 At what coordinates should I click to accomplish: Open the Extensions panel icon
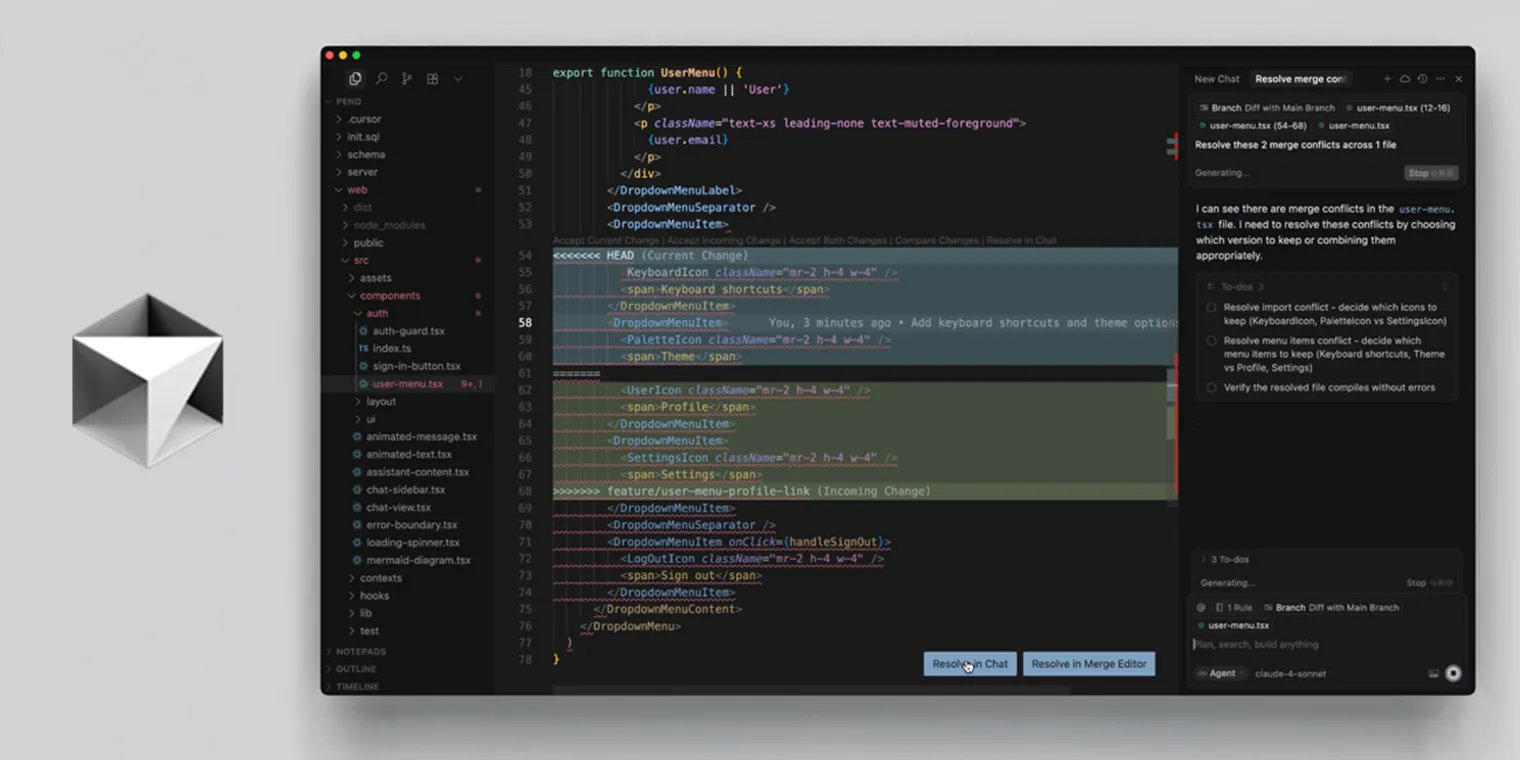(433, 78)
